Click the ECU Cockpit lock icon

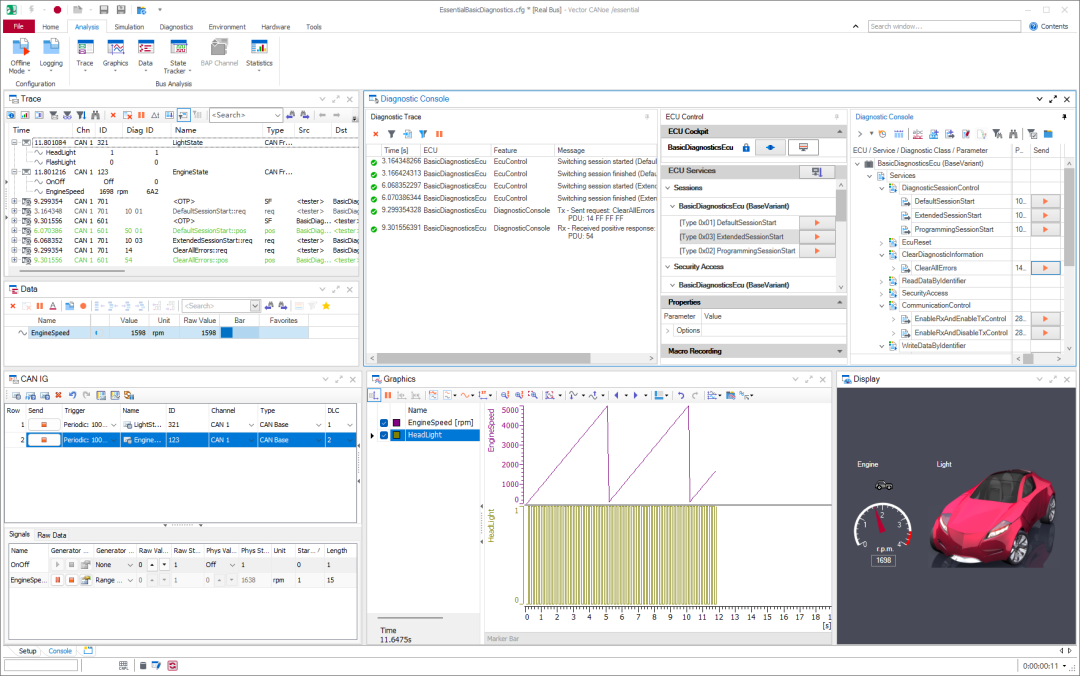746,147
